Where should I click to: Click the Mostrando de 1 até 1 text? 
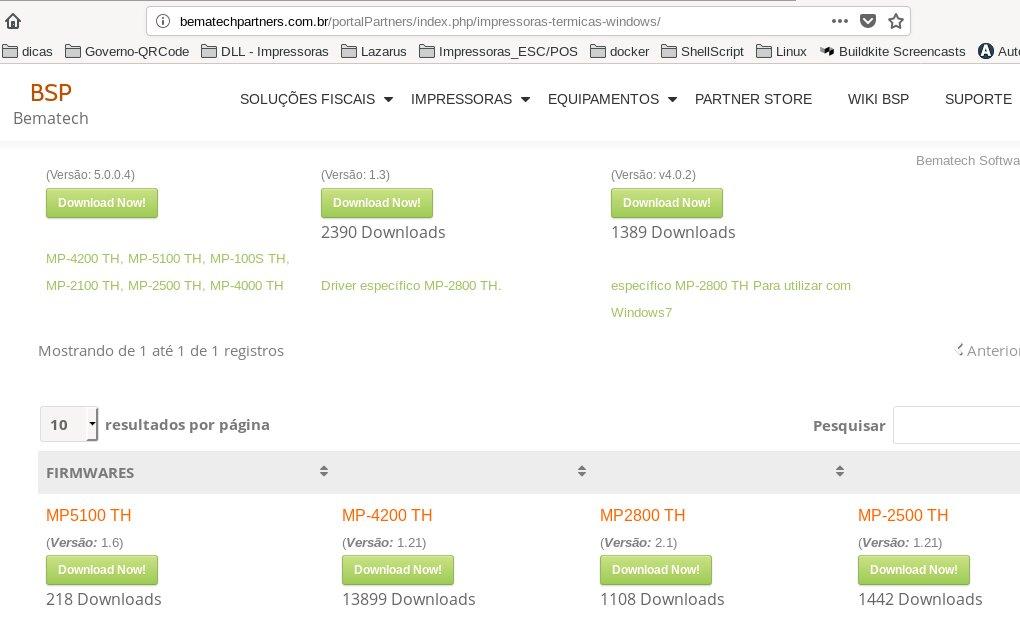click(x=161, y=351)
